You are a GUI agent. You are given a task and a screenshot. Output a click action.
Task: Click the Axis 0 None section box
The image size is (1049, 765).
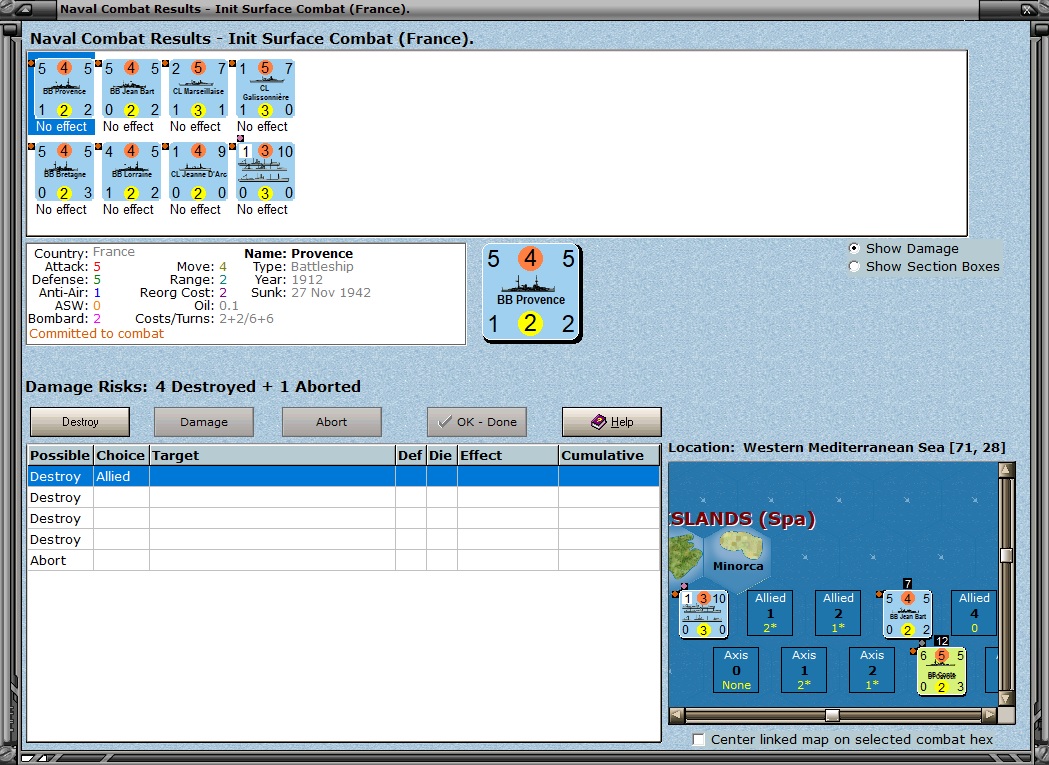click(x=736, y=670)
